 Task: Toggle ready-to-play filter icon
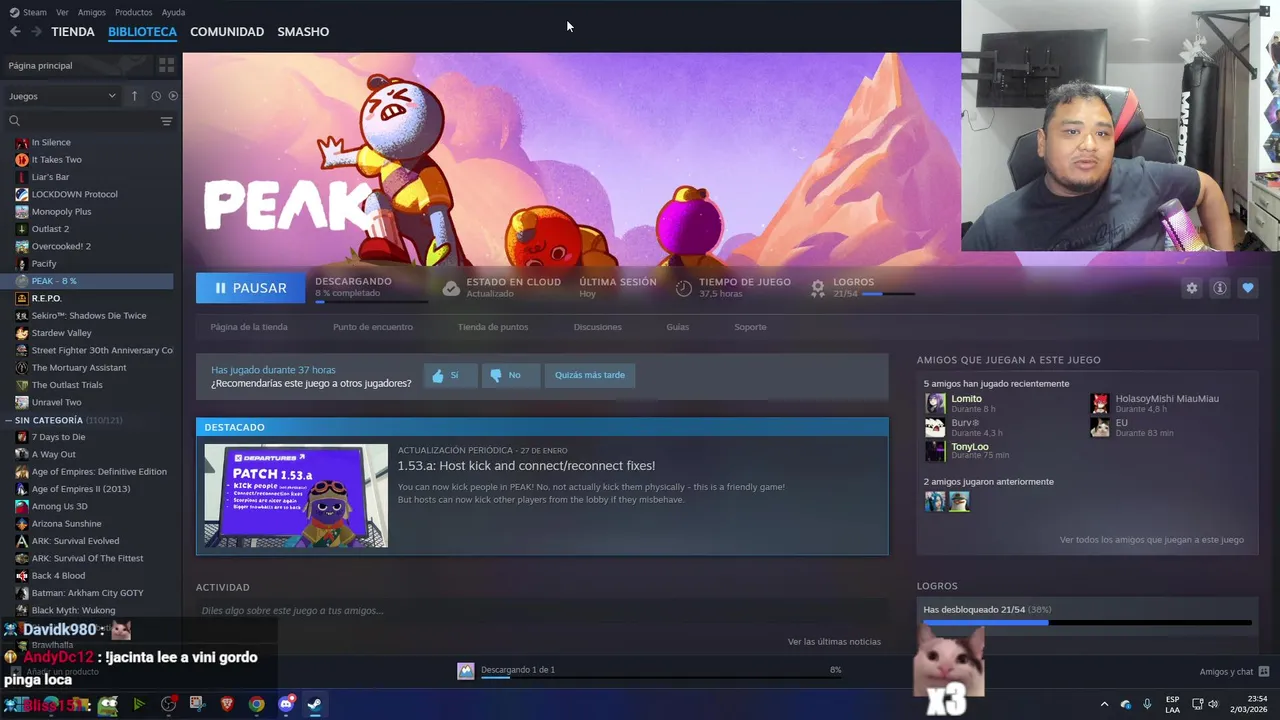pos(173,96)
